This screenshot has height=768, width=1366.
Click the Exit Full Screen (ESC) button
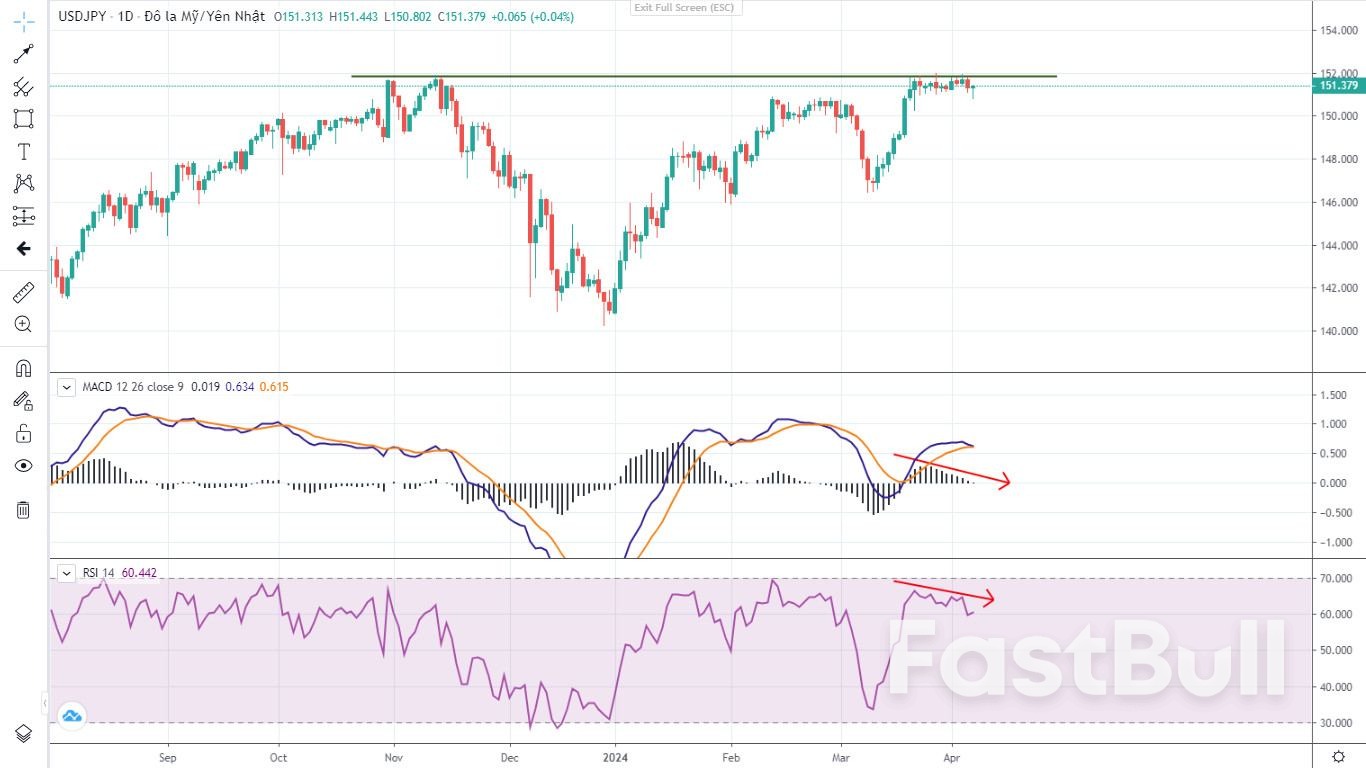click(682, 8)
